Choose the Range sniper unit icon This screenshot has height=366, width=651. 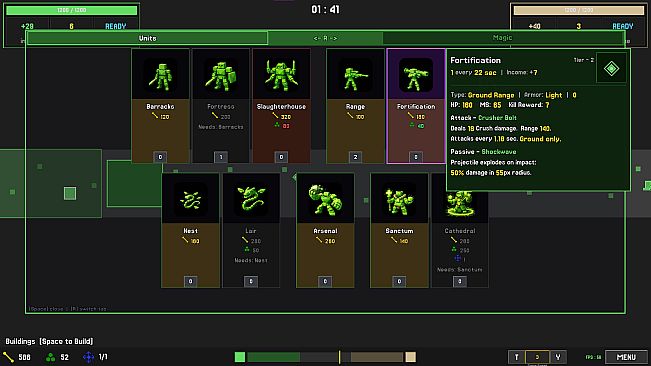click(355, 76)
